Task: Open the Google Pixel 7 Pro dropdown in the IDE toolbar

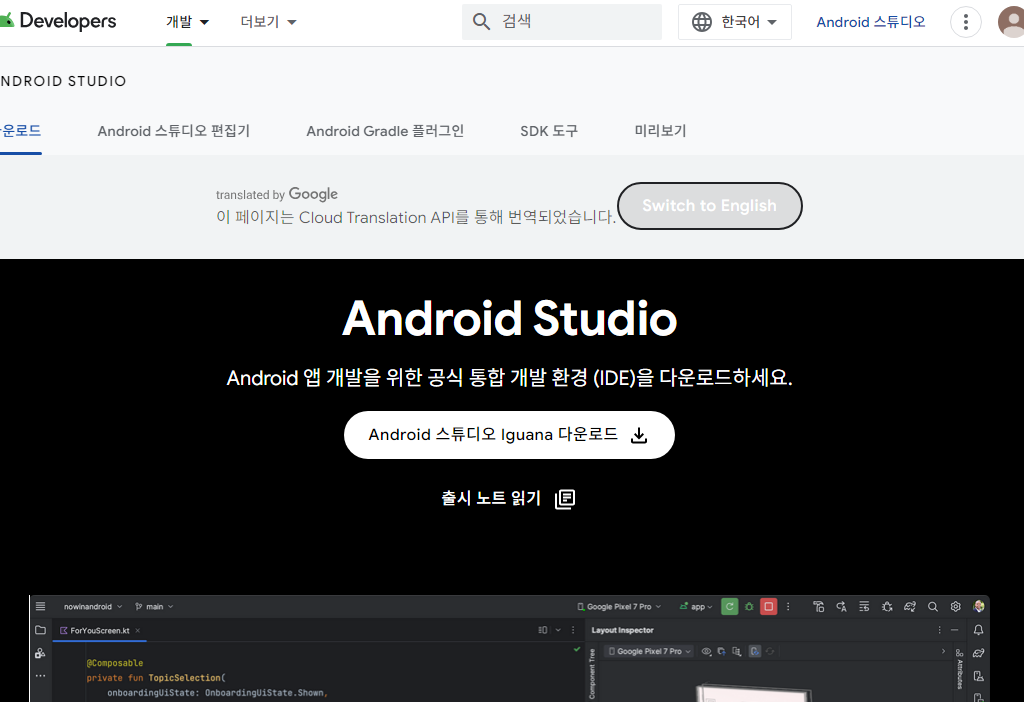Action: coord(619,607)
